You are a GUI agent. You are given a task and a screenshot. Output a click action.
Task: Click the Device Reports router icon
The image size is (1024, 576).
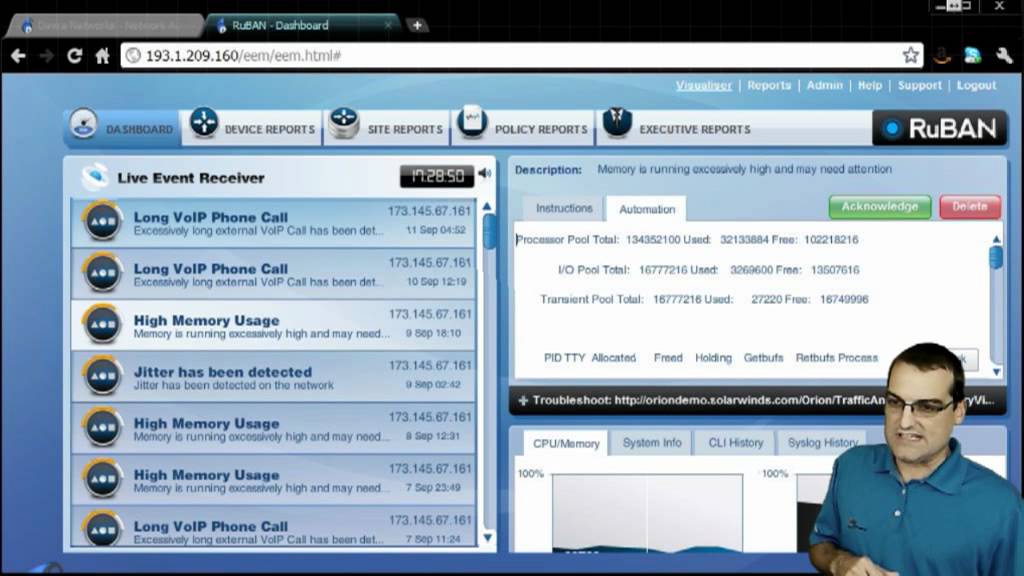(x=204, y=122)
